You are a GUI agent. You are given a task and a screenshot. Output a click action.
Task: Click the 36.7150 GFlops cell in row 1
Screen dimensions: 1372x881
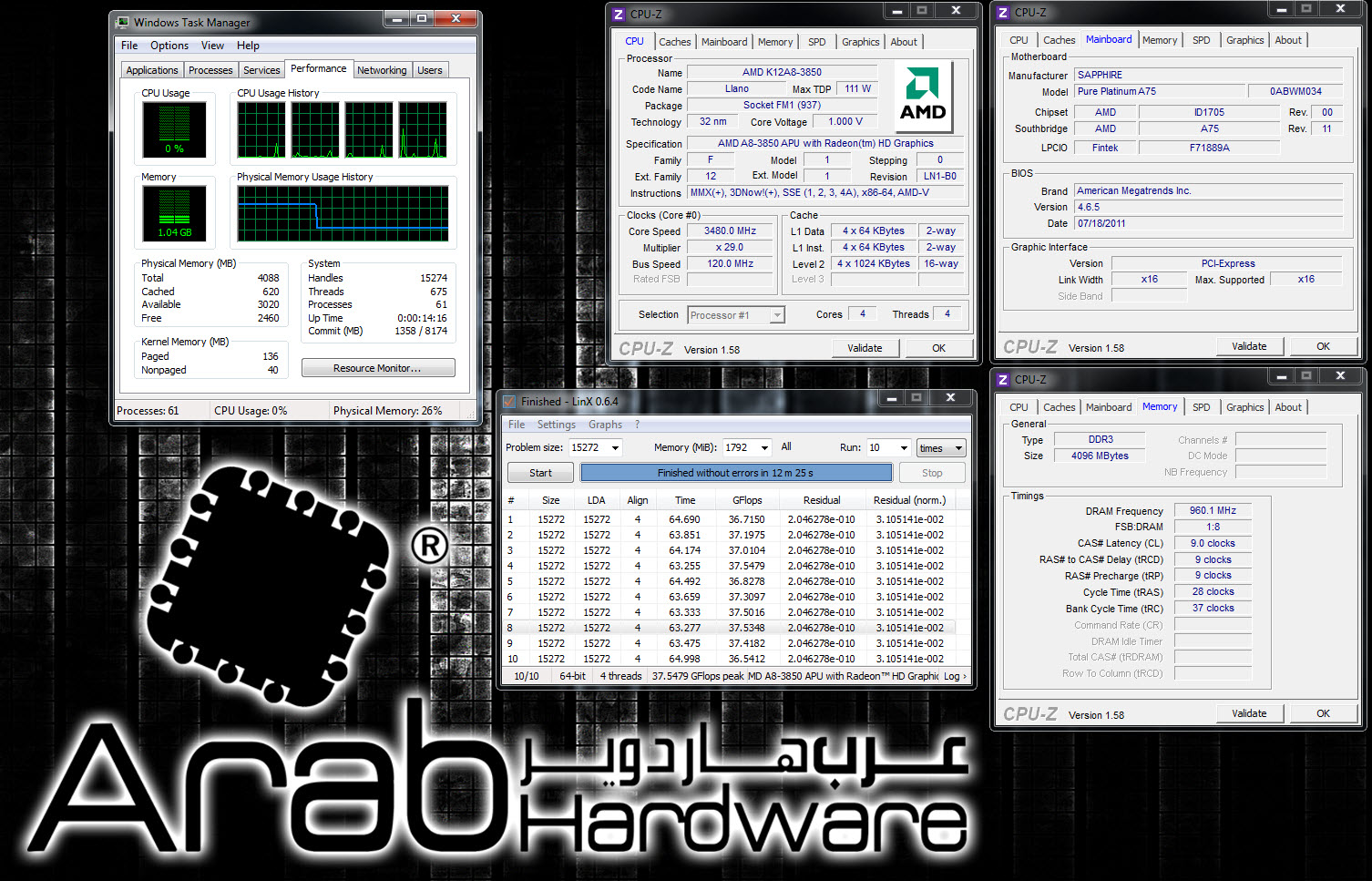(747, 519)
